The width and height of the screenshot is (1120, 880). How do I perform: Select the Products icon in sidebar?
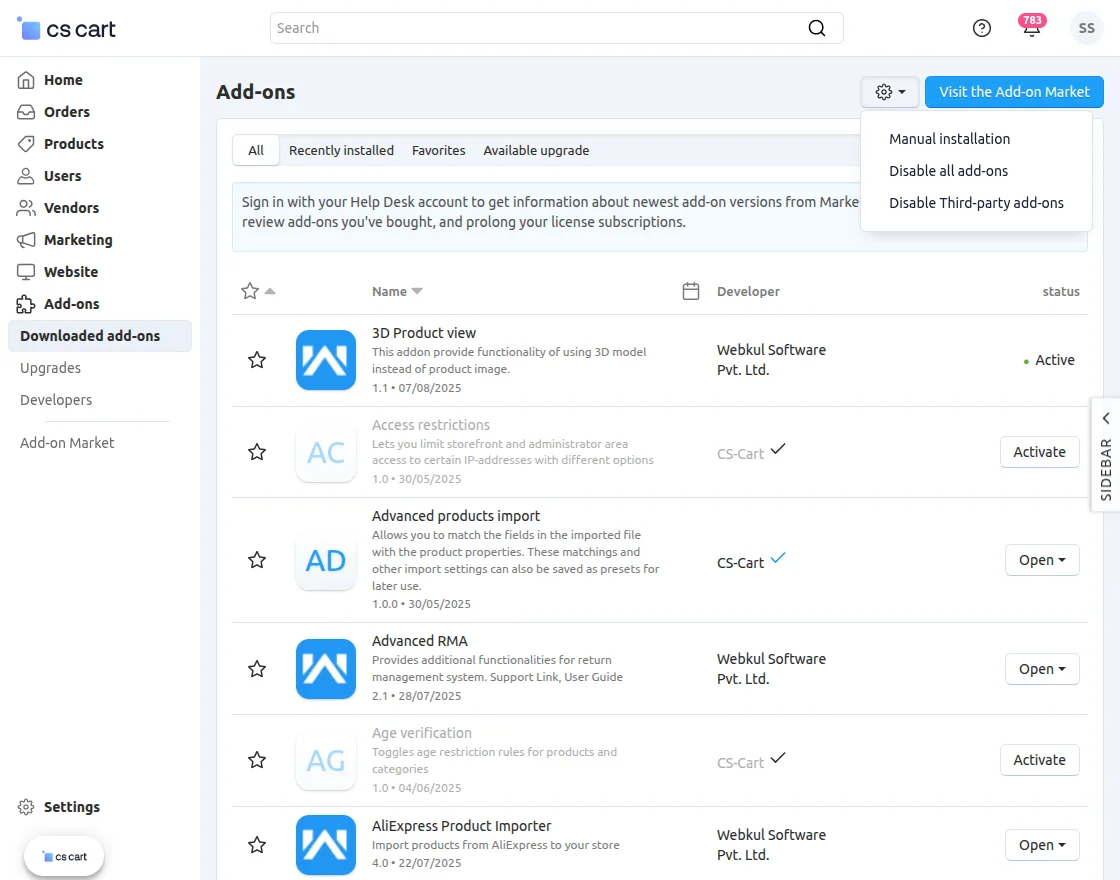click(24, 143)
